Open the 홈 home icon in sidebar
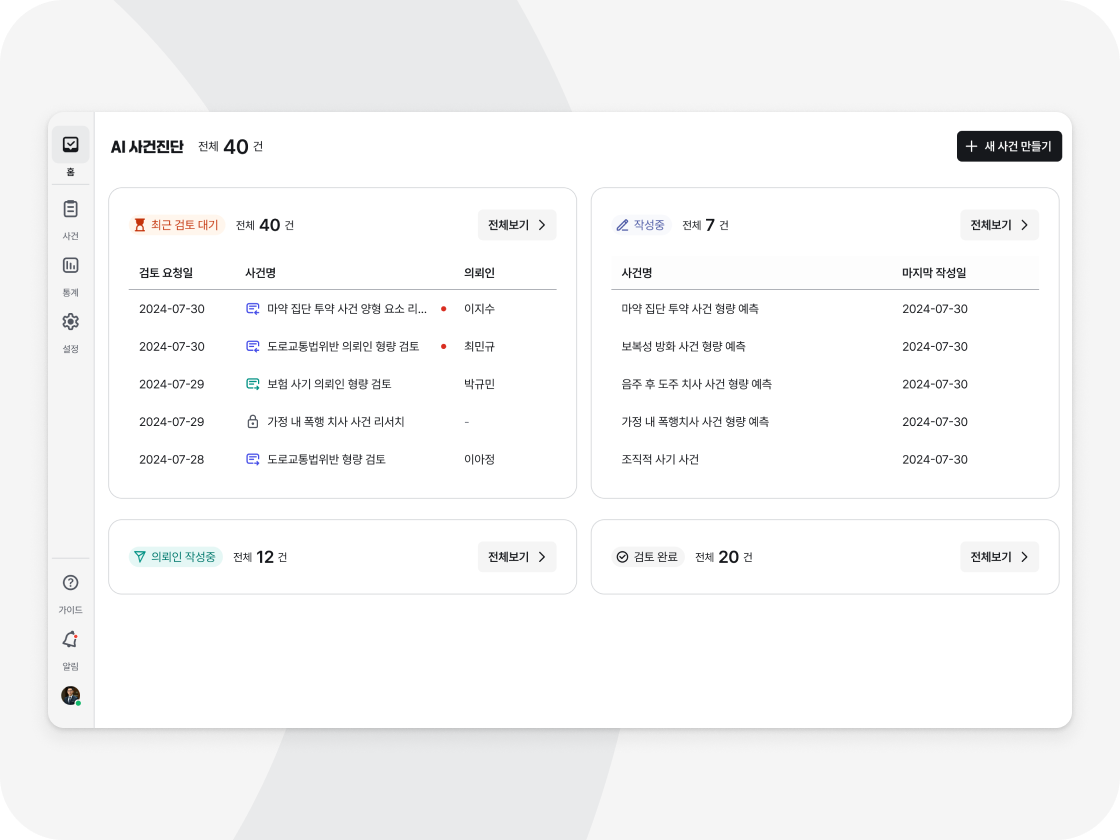Image resolution: width=1120 pixels, height=840 pixels. tap(71, 145)
